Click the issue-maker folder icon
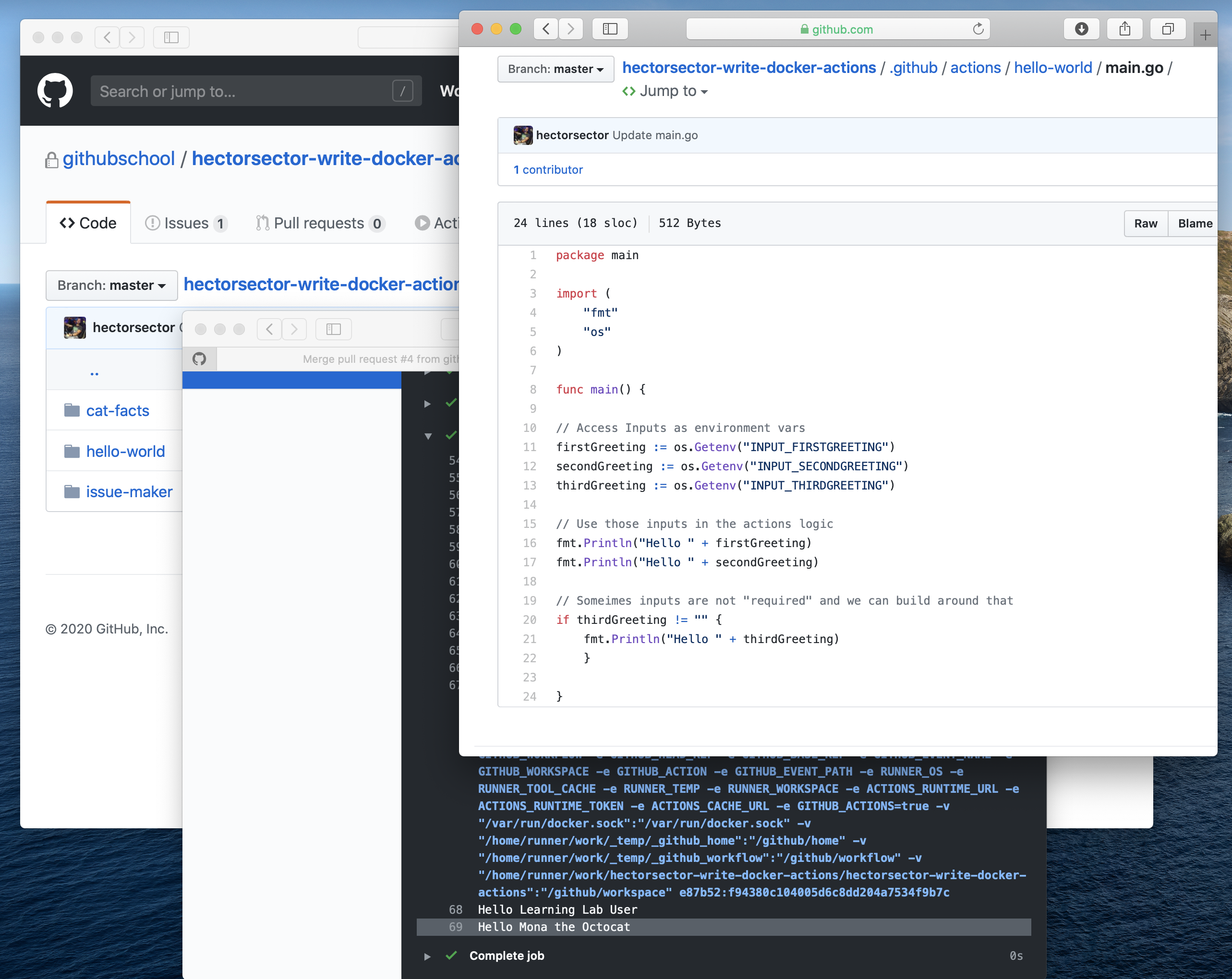The image size is (1232, 979). pos(72,491)
